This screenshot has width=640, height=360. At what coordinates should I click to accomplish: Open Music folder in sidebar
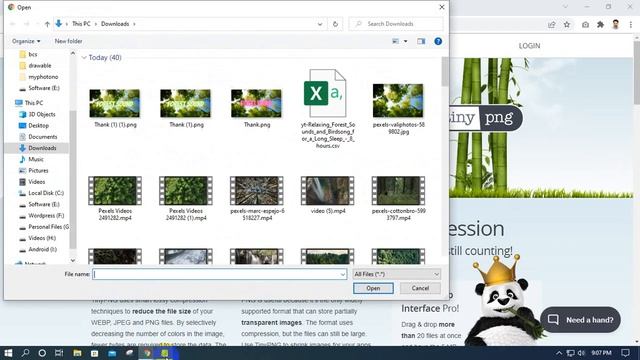point(36,159)
